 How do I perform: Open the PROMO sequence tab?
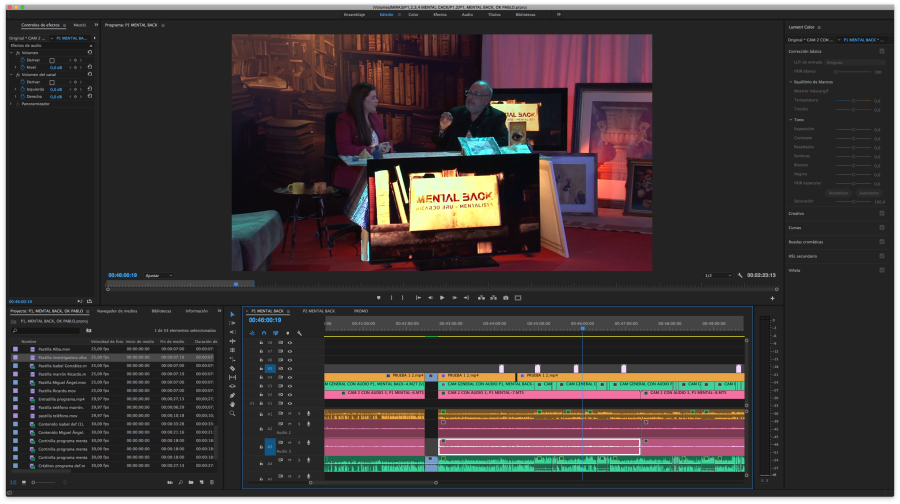click(x=361, y=311)
